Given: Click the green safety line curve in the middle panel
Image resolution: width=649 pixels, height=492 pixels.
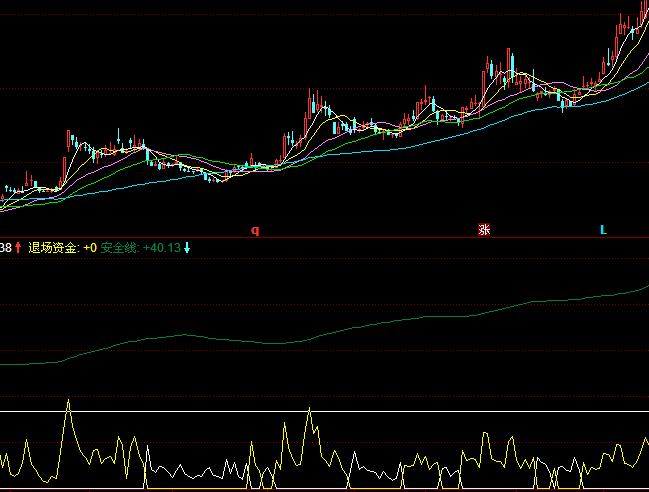Looking at the screenshot, I should point(400,320).
